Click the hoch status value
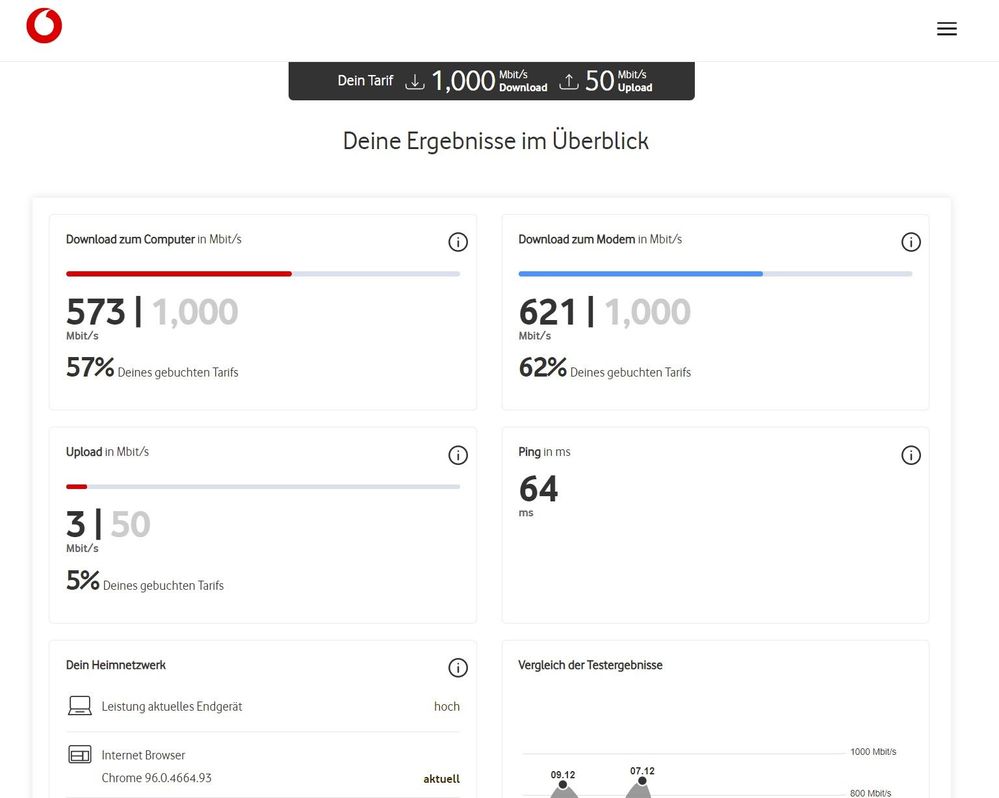Viewport: 999px width, 798px height. (447, 706)
